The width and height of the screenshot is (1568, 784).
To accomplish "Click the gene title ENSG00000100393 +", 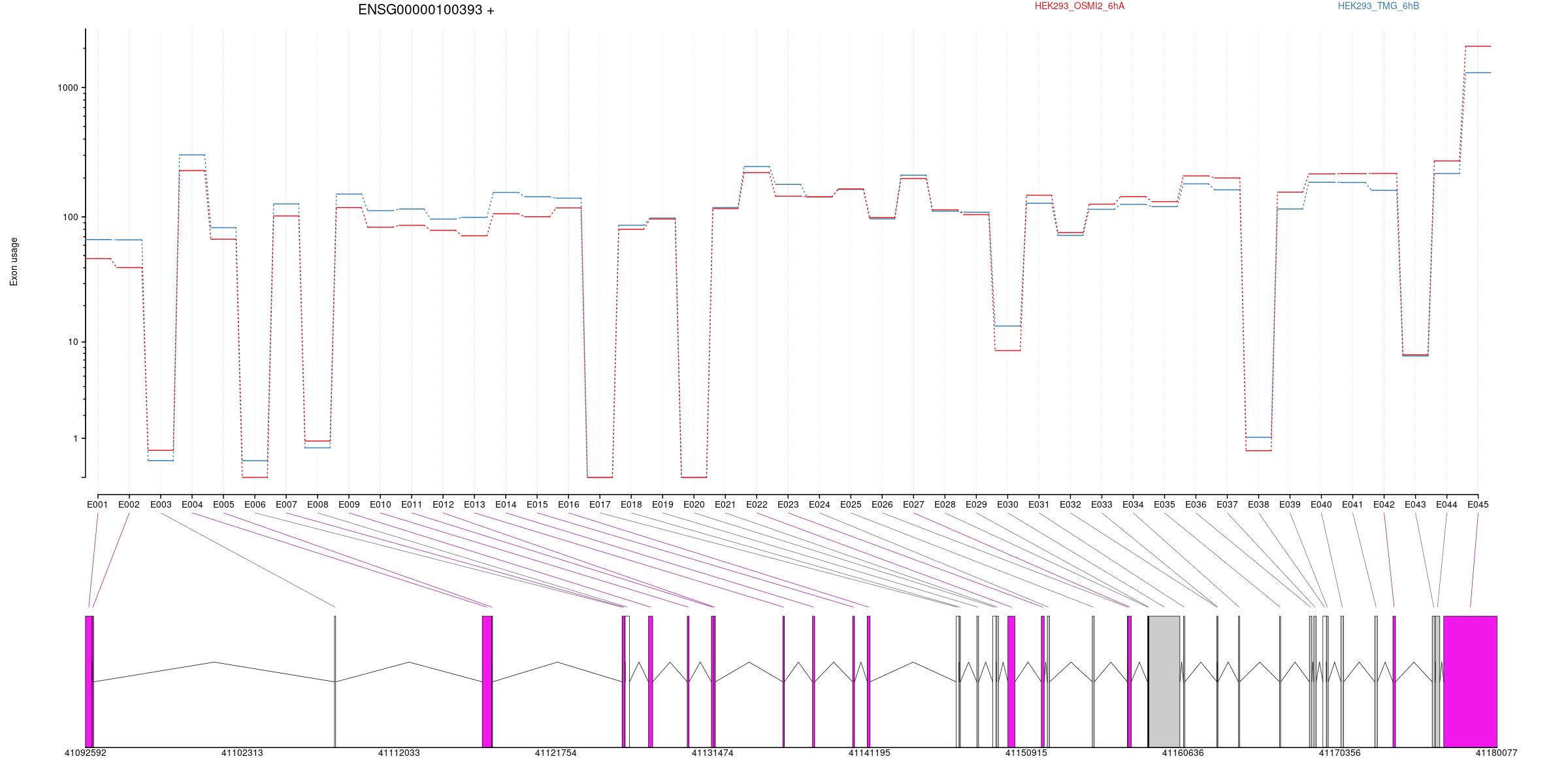I will [x=426, y=10].
